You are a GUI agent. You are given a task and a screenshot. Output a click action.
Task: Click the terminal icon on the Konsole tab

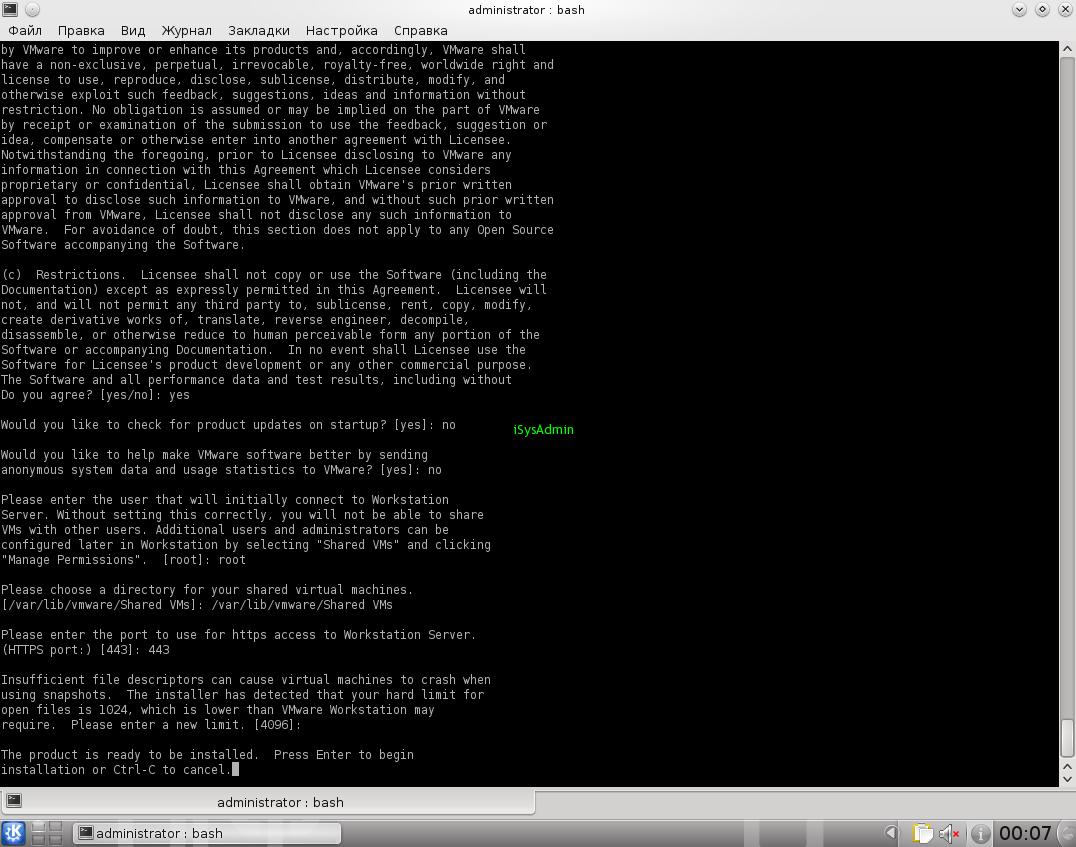(14, 801)
